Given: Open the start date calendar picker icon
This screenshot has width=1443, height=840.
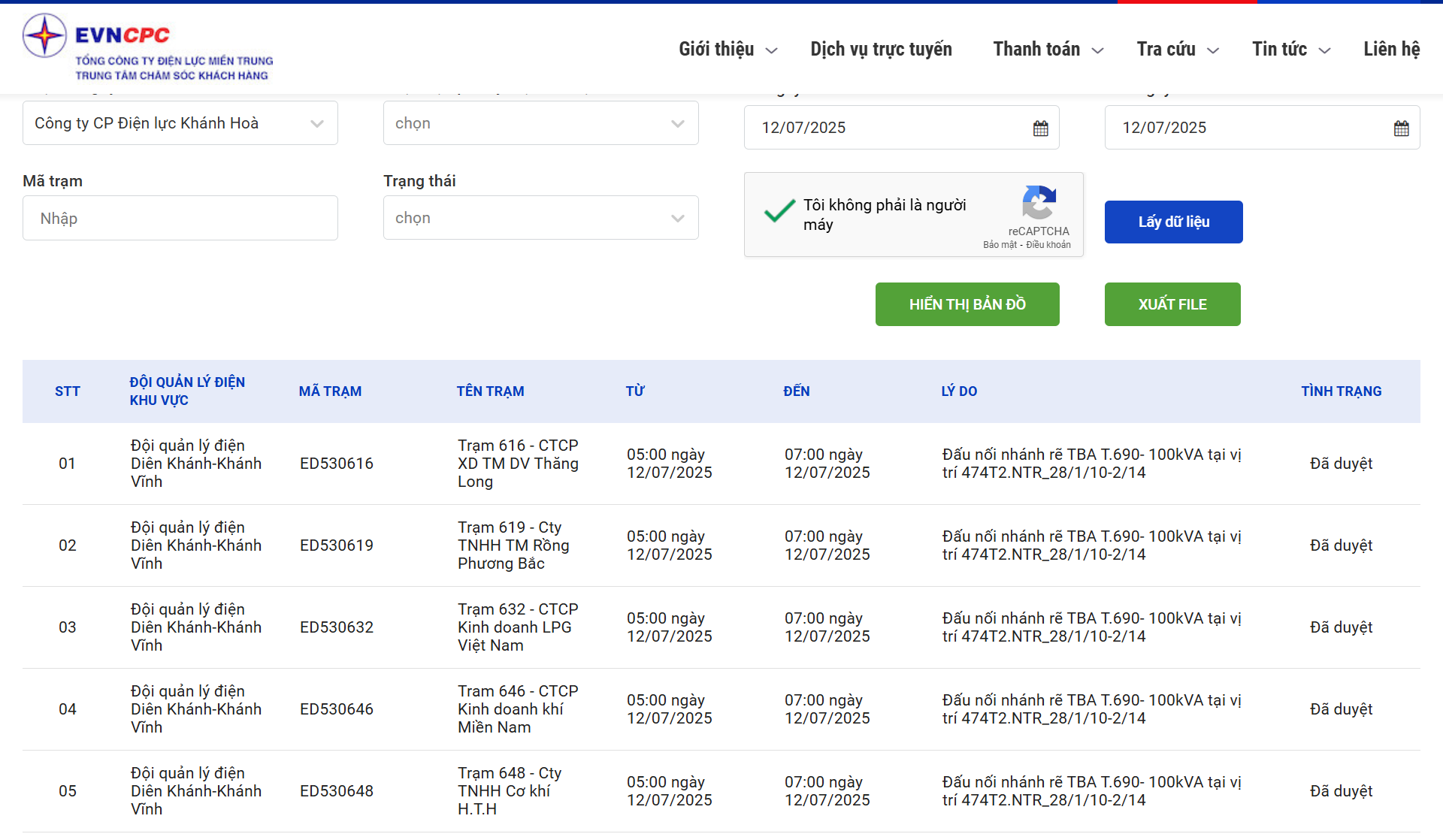Looking at the screenshot, I should tap(1040, 127).
